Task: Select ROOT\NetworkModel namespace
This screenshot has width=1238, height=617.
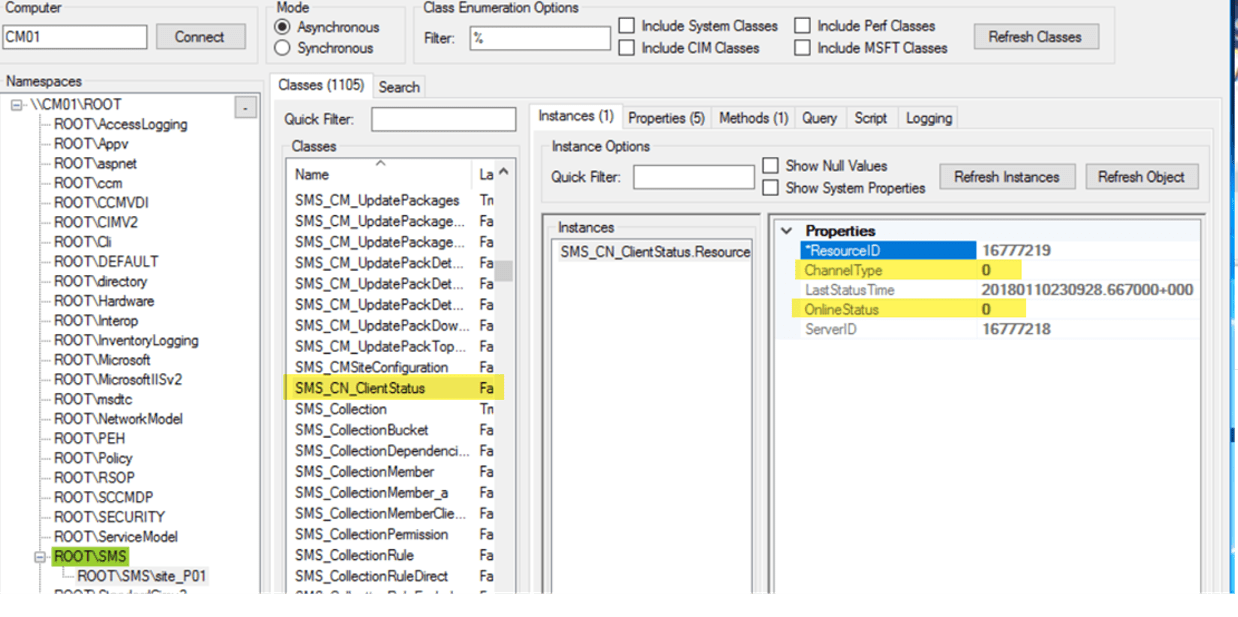Action: coord(118,419)
